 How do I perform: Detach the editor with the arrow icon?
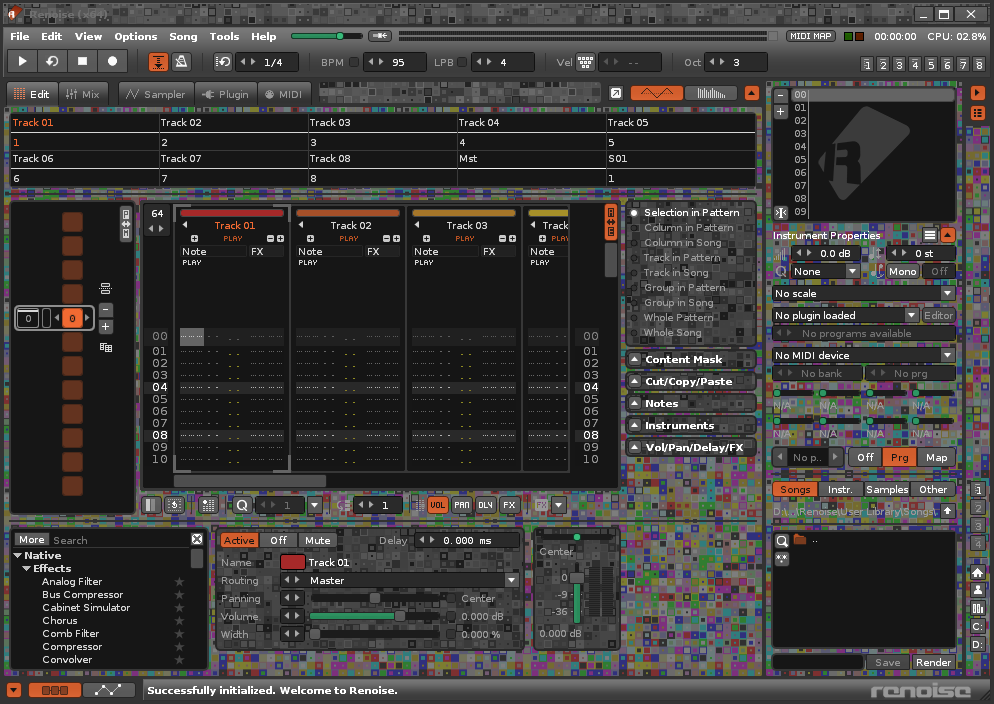616,93
